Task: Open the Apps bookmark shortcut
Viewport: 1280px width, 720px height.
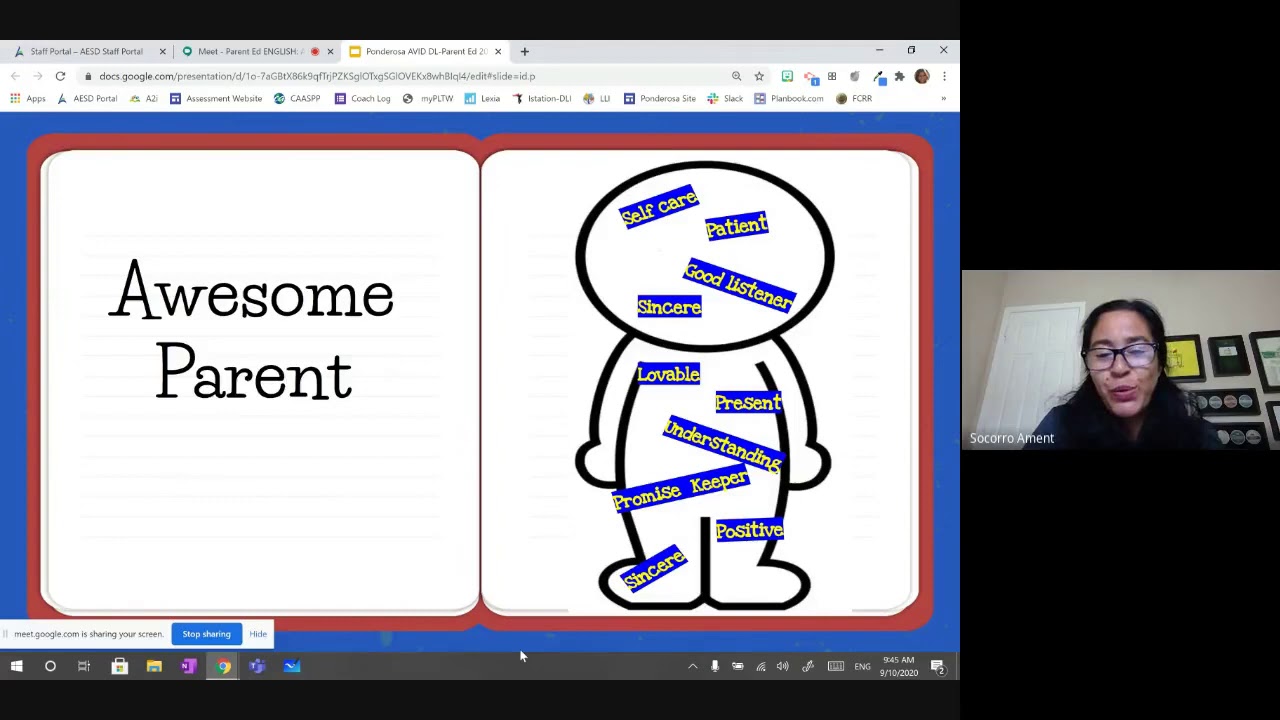Action: pos(28,98)
